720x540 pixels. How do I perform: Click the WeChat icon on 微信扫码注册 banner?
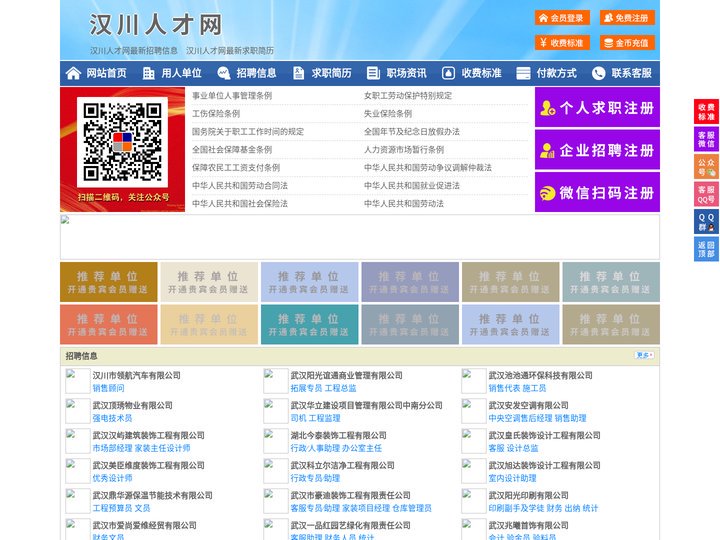point(547,193)
